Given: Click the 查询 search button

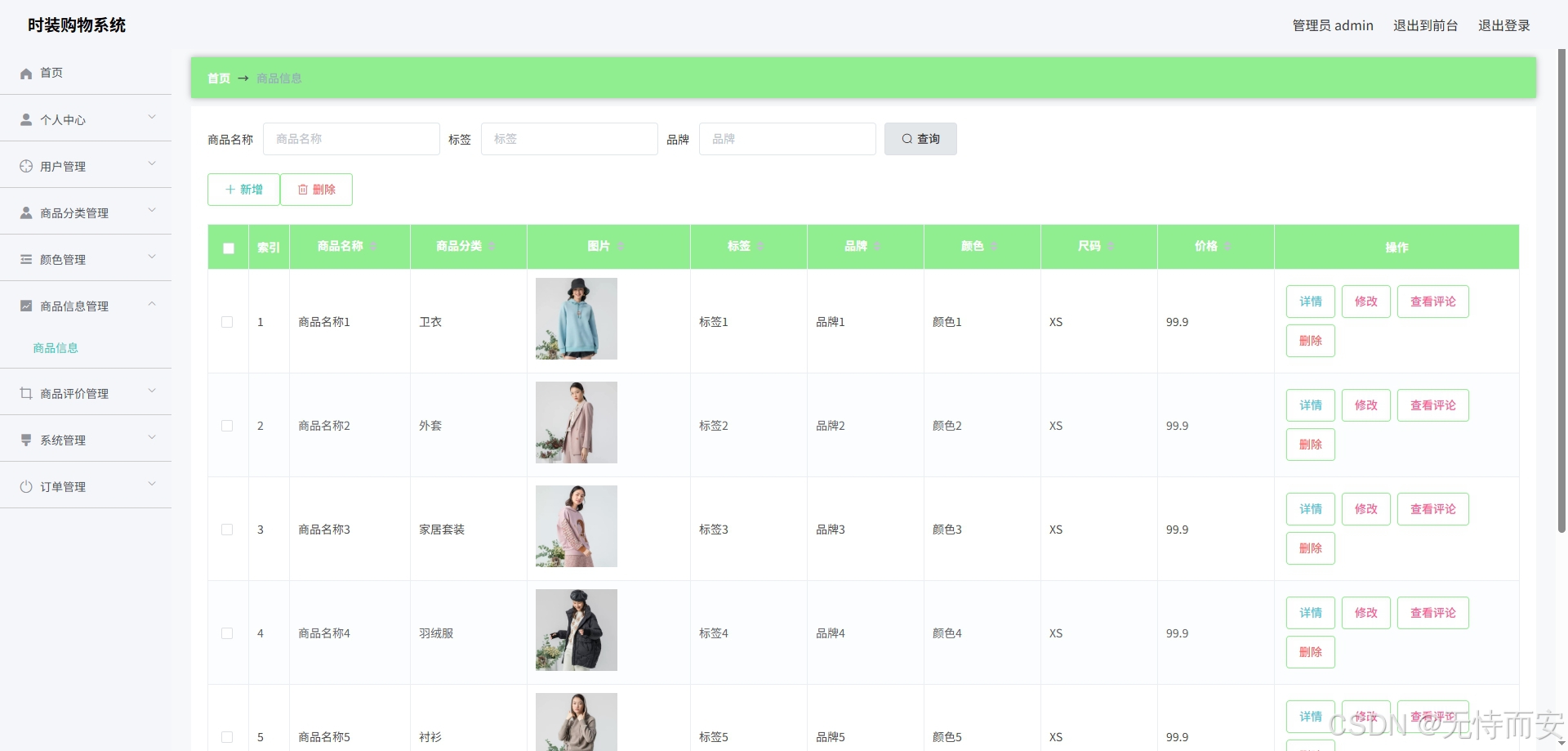Looking at the screenshot, I should pos(920,139).
